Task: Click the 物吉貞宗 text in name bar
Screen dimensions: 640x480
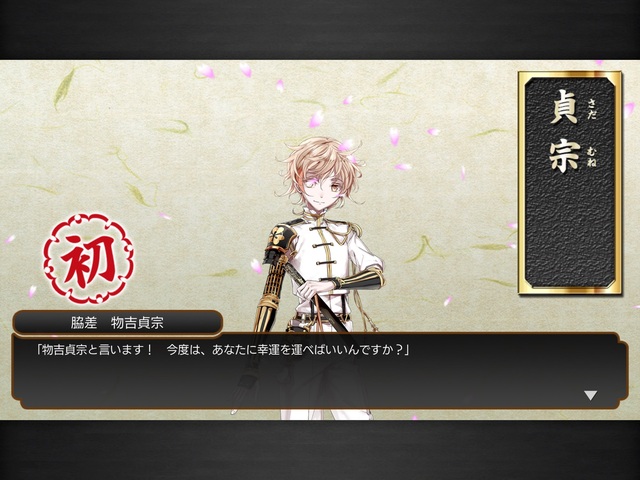Action: [137, 323]
